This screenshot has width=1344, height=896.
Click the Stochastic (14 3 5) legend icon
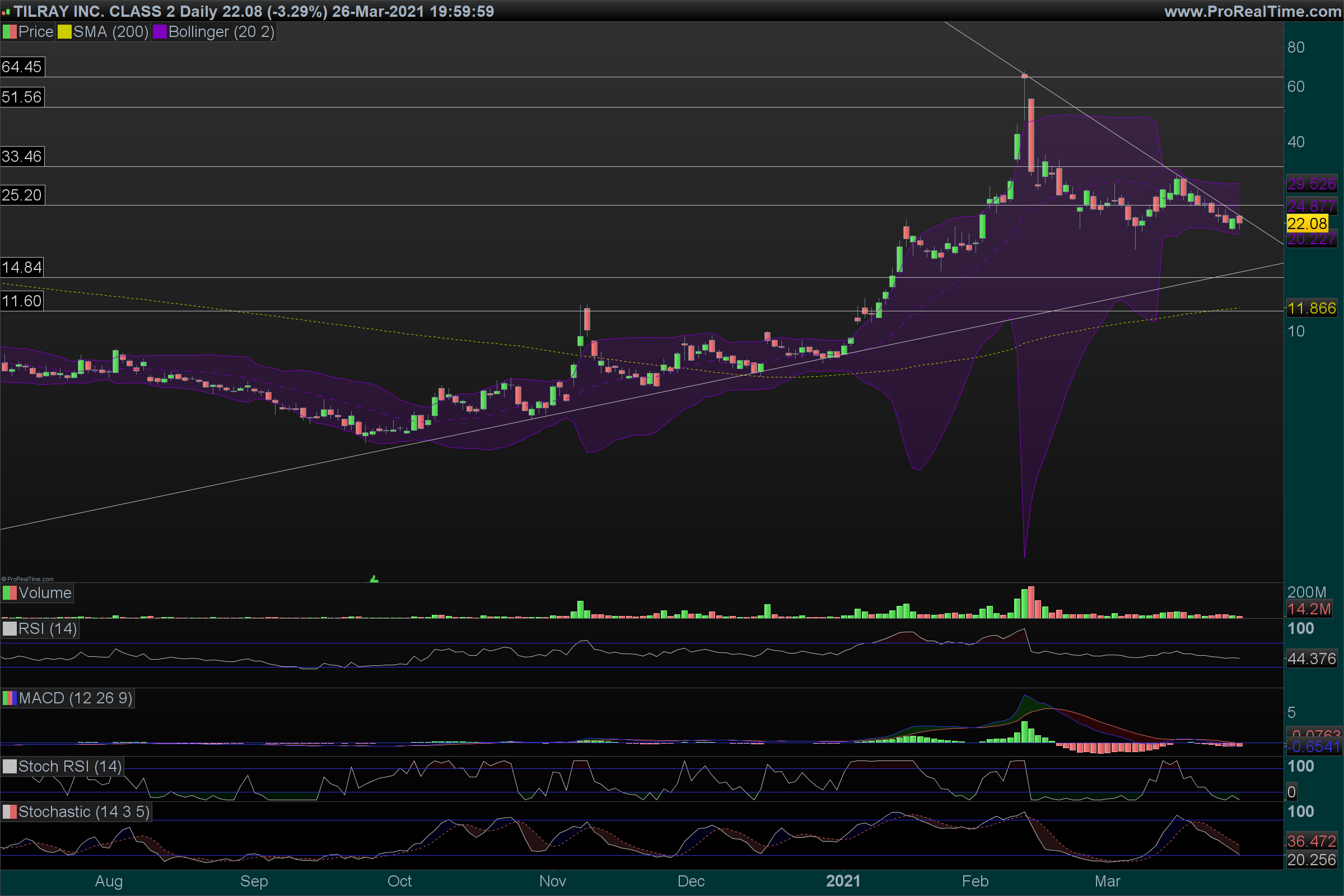coord(10,811)
